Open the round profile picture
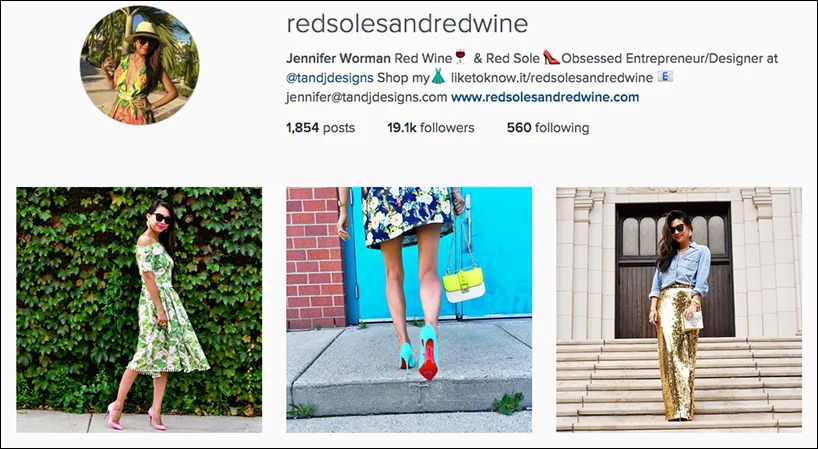This screenshot has height=449, width=818. (139, 65)
